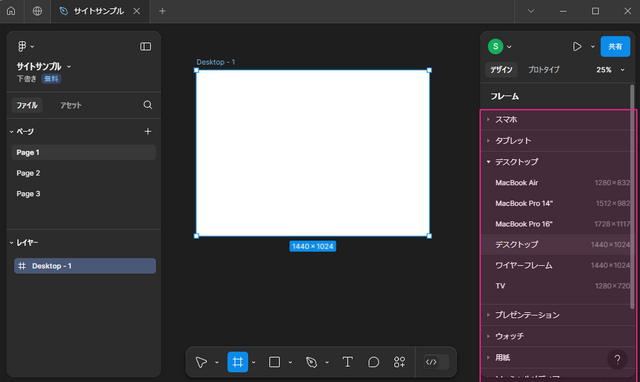Select the Pen tool
Viewport: 640px width, 382px height.
pos(311,362)
